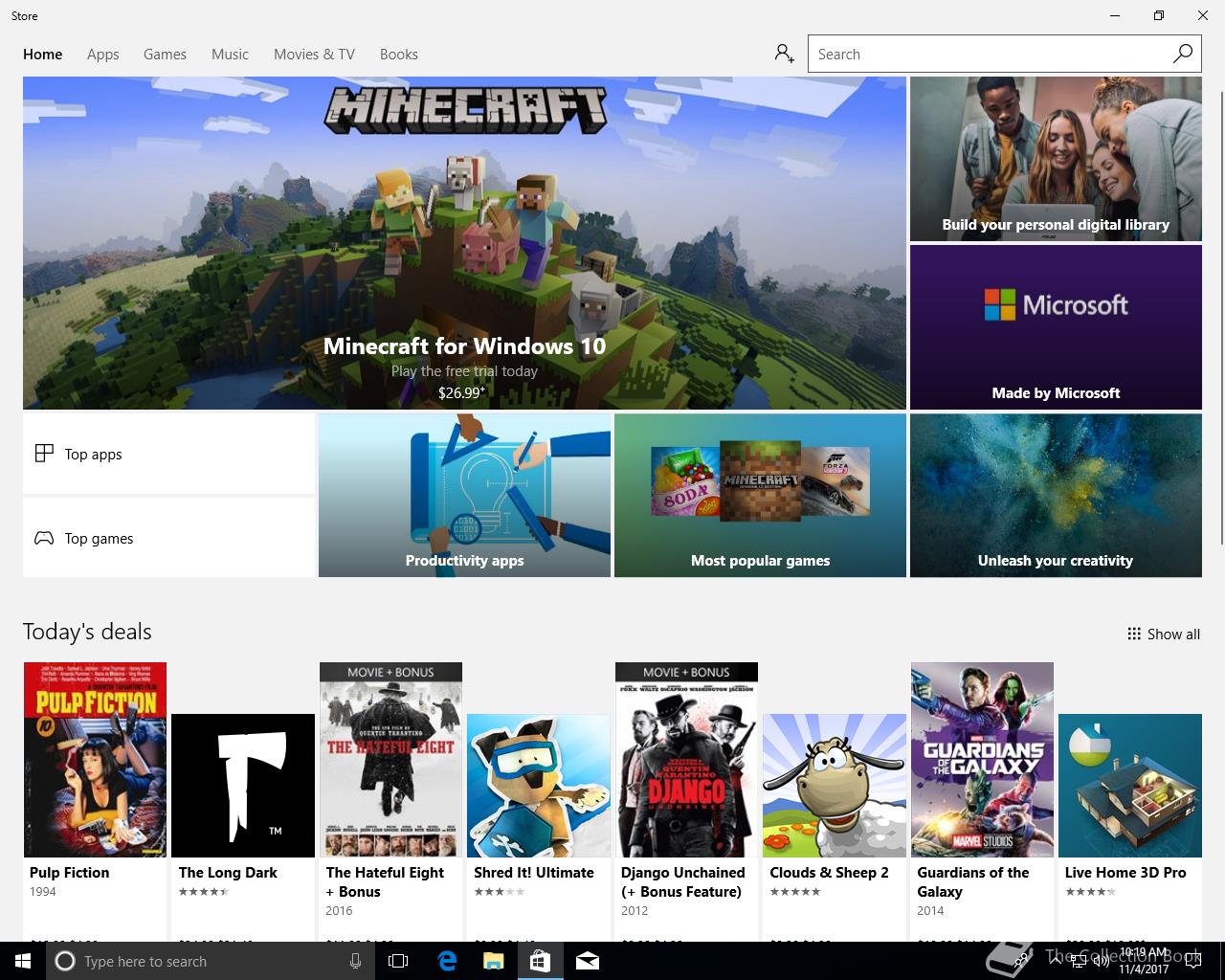
Task: Open the Productivity apps collection
Action: (x=464, y=495)
